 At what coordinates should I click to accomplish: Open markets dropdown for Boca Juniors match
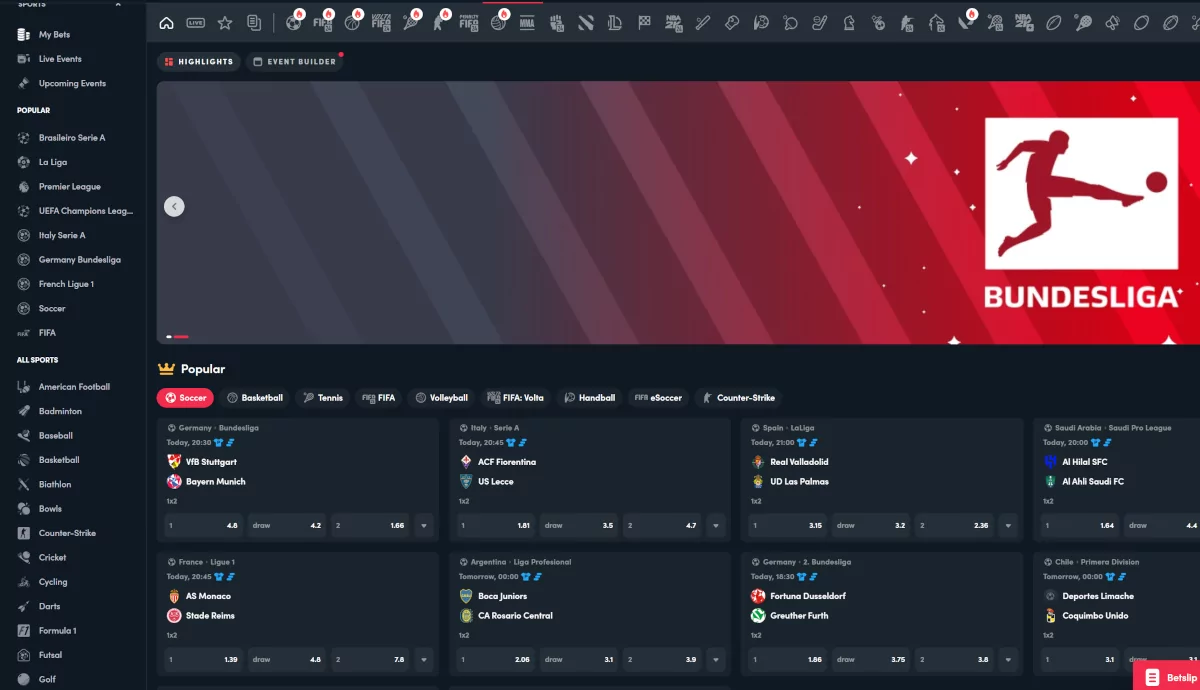(x=716, y=659)
